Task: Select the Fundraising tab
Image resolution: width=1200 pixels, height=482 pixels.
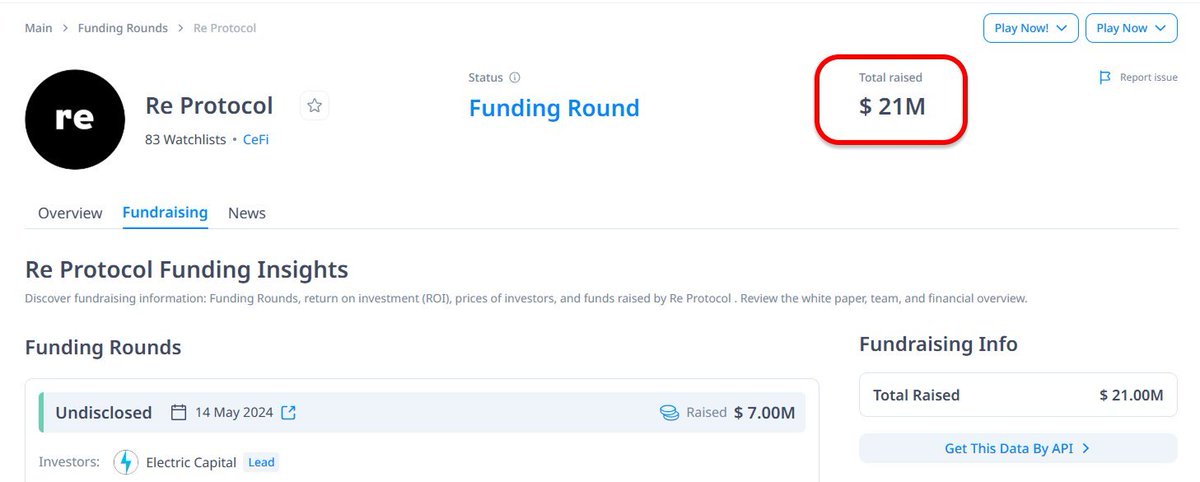Action: pos(165,213)
